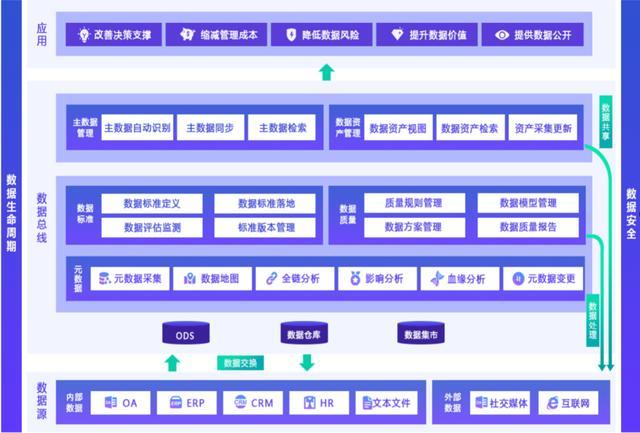Select the 数据模型管理 box

tap(528, 203)
